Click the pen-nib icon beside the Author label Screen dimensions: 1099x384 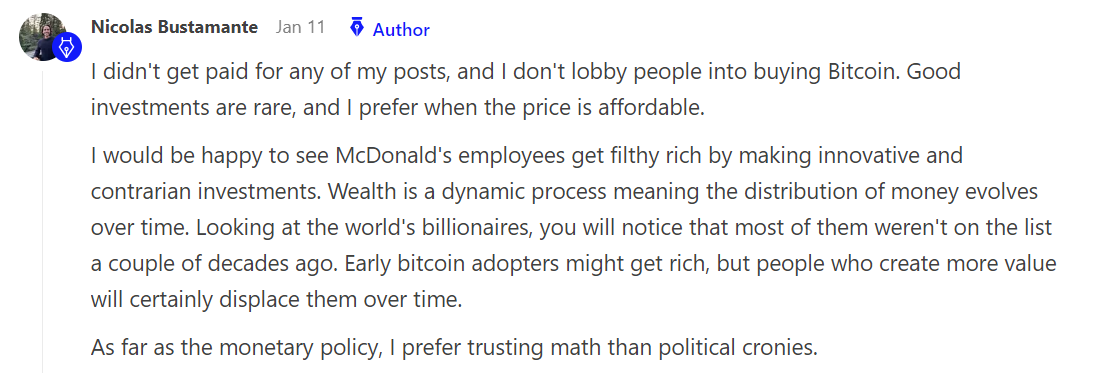(357, 28)
